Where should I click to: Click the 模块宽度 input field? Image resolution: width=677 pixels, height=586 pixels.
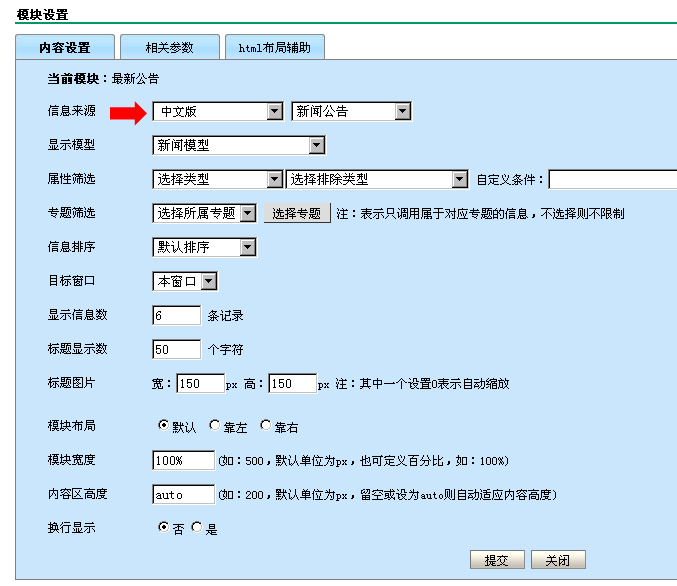click(x=184, y=460)
